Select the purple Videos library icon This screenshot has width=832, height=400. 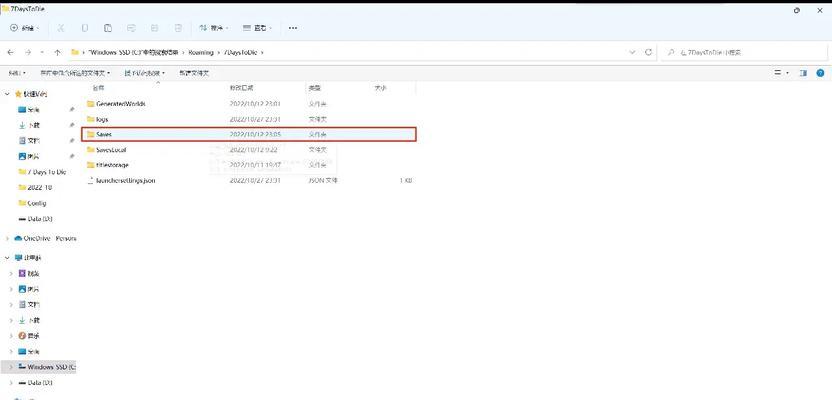click(22, 274)
